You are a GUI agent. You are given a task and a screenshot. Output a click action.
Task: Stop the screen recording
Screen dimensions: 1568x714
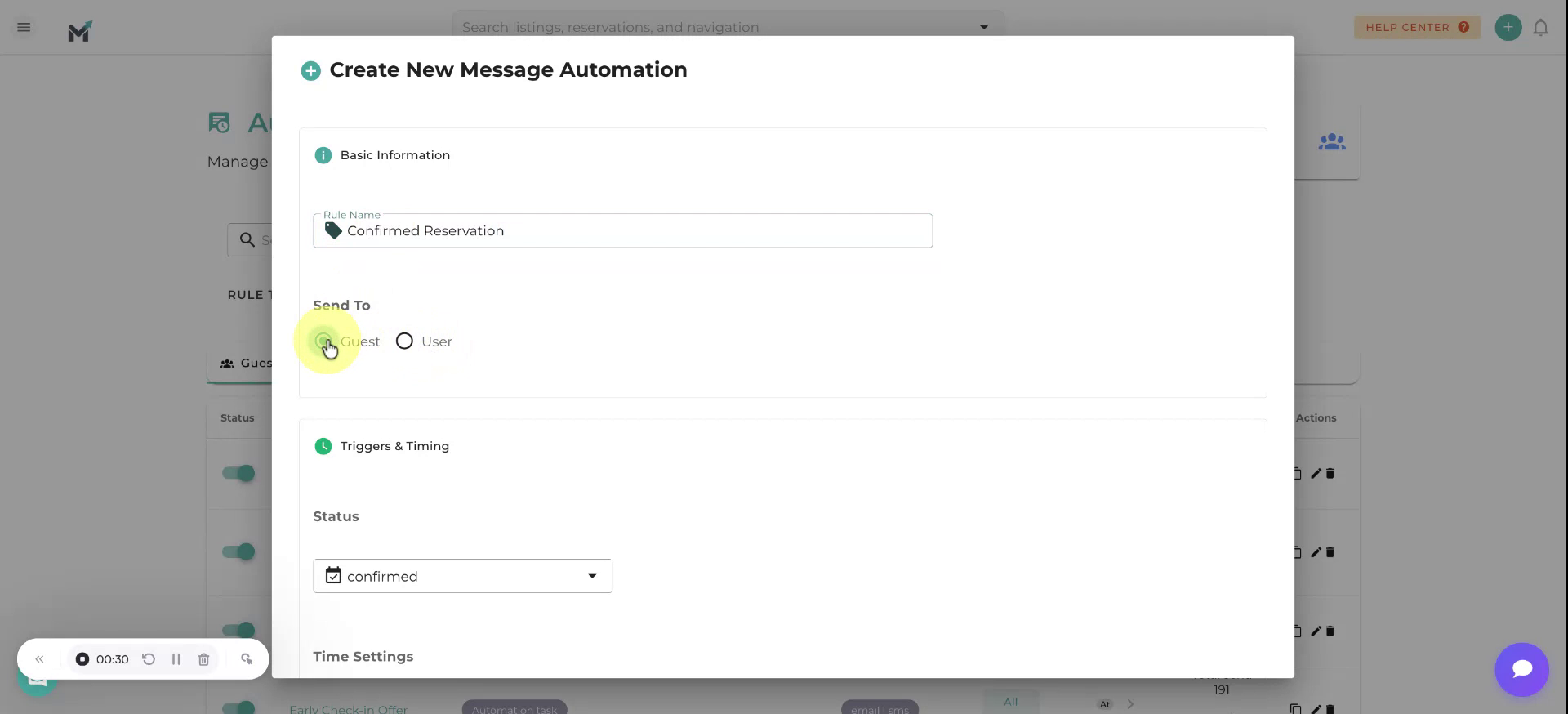82,659
